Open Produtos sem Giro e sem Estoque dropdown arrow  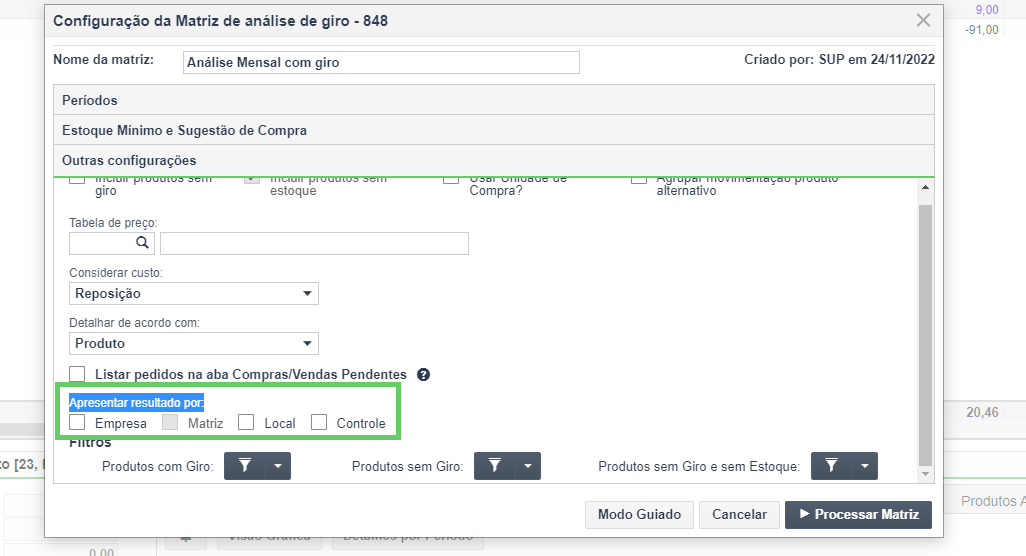[865, 466]
